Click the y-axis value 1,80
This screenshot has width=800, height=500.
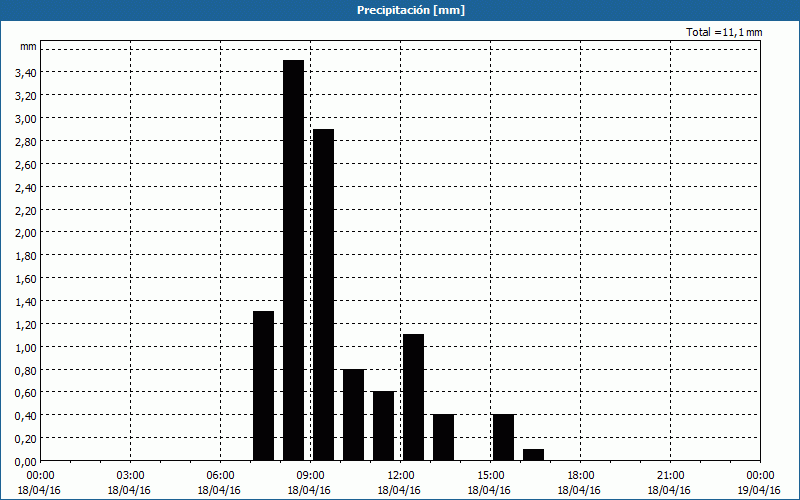click(26, 256)
